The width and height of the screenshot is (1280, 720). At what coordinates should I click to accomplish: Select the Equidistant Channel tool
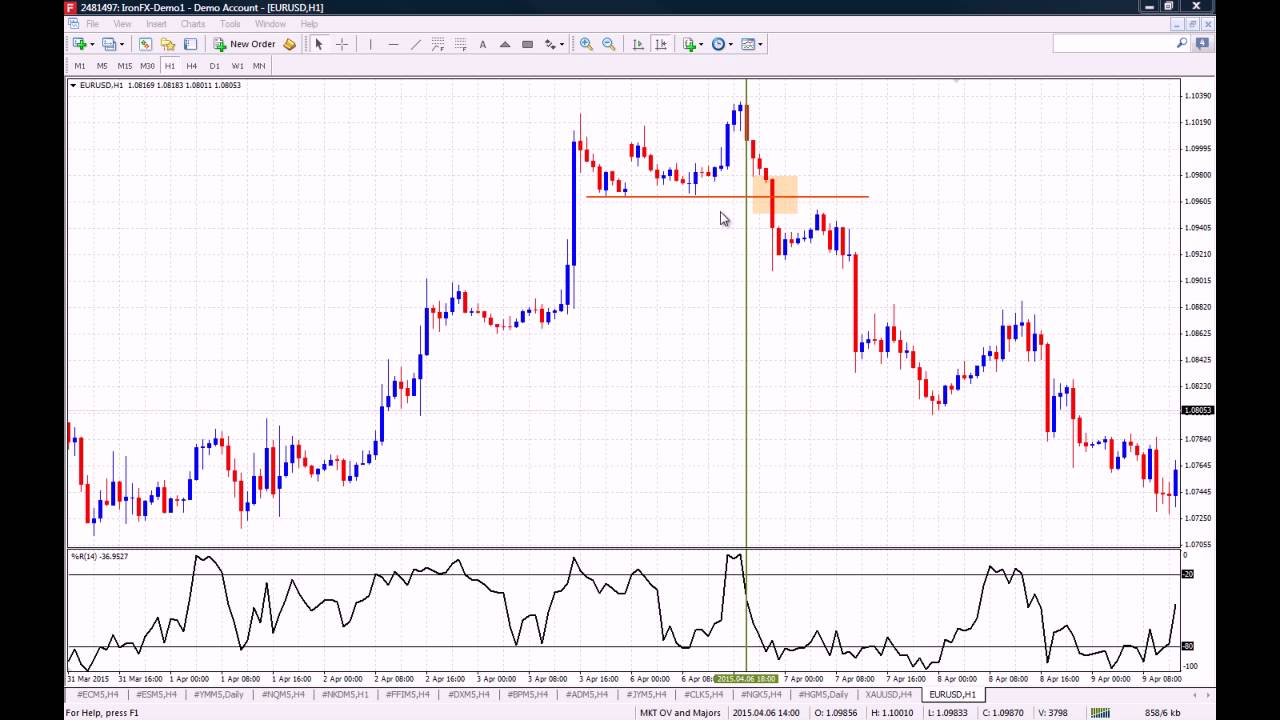pos(438,44)
